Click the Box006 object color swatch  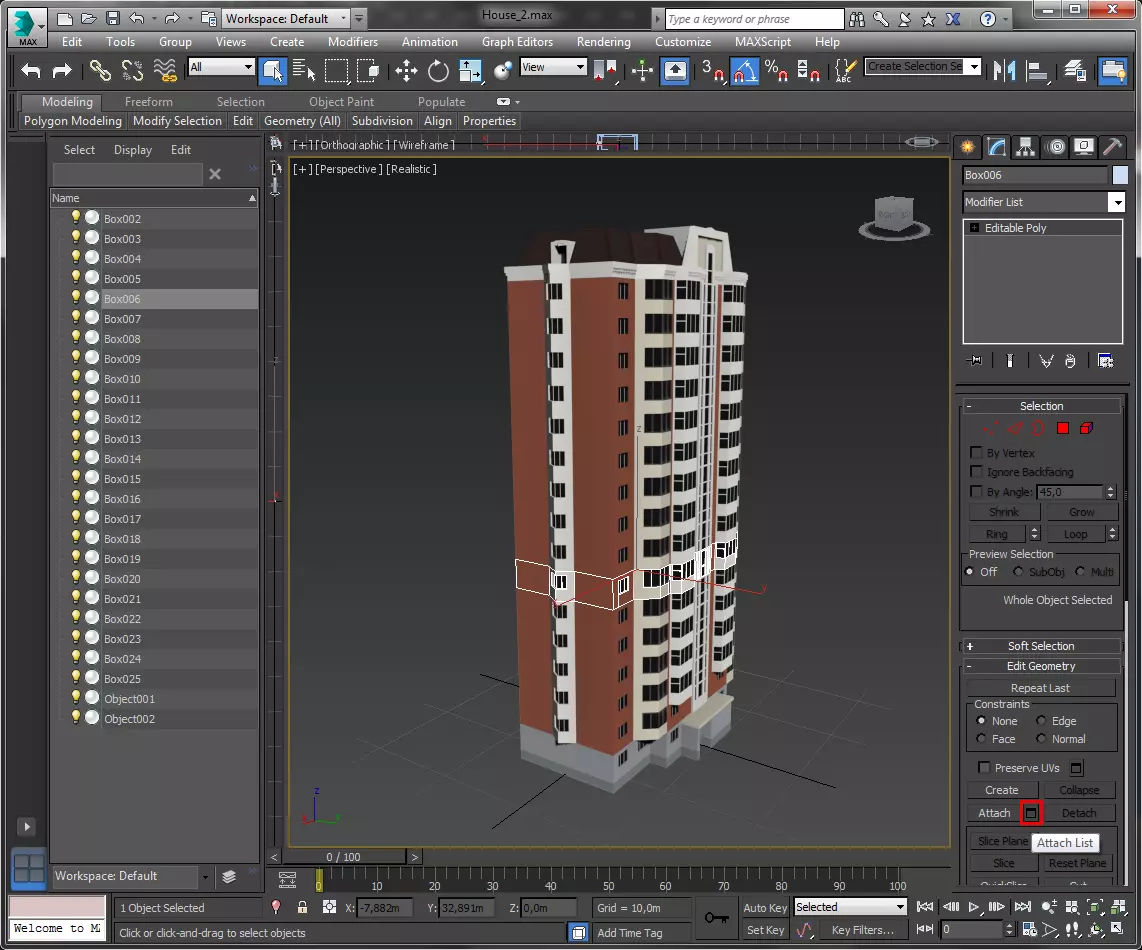click(x=1120, y=175)
